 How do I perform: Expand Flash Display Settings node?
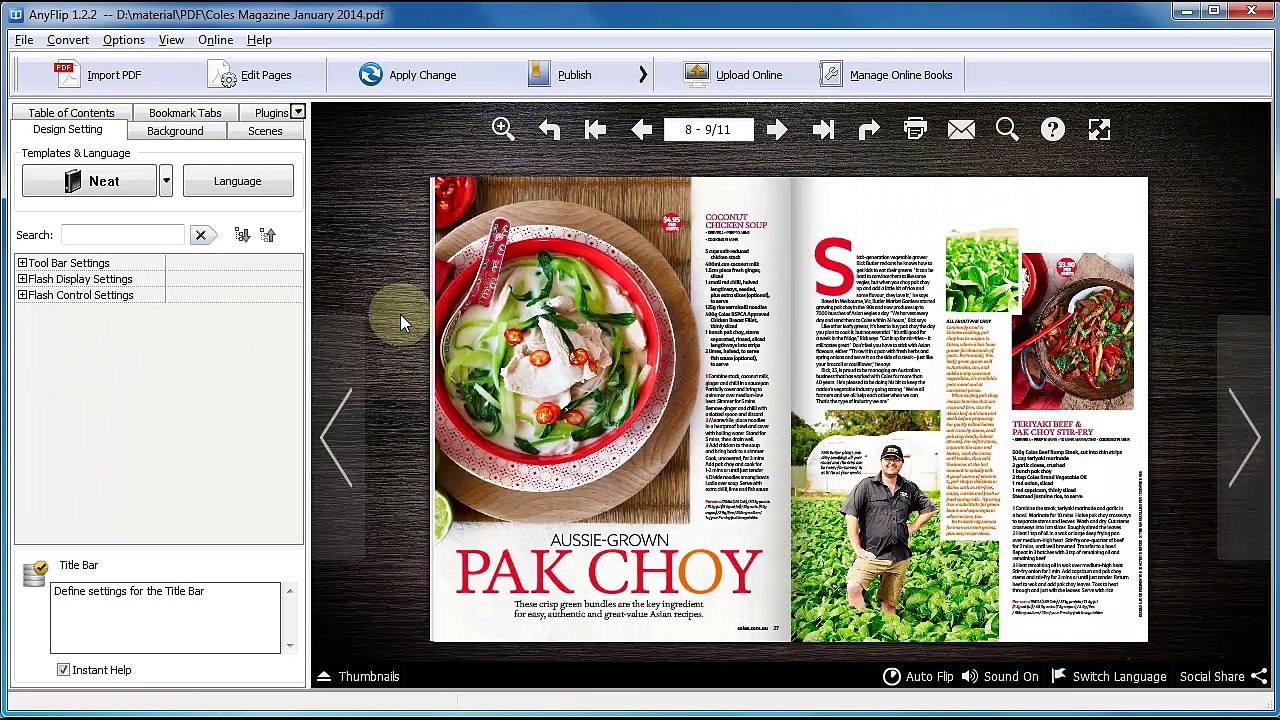click(22, 279)
